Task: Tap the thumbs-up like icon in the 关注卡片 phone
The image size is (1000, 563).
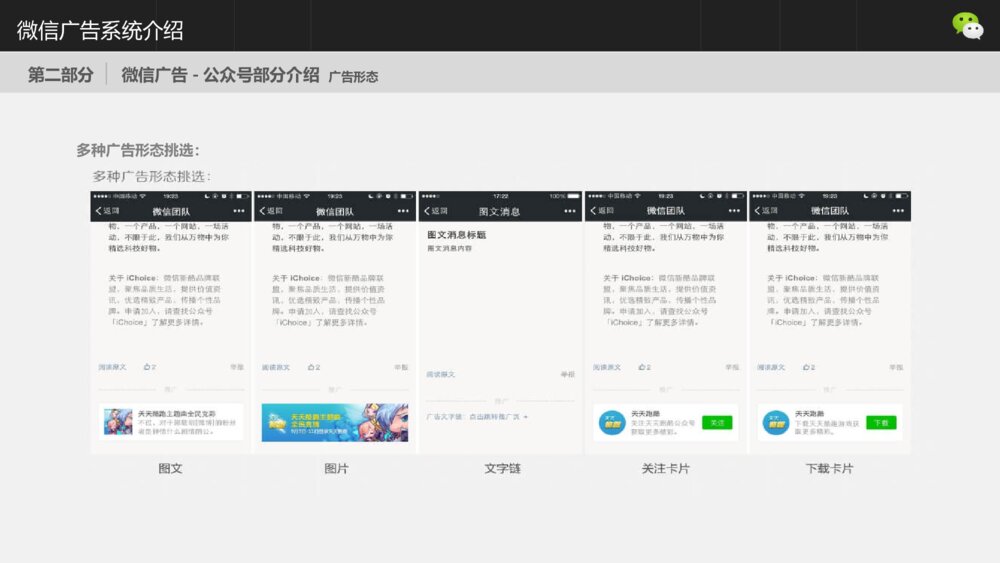Action: 642,367
